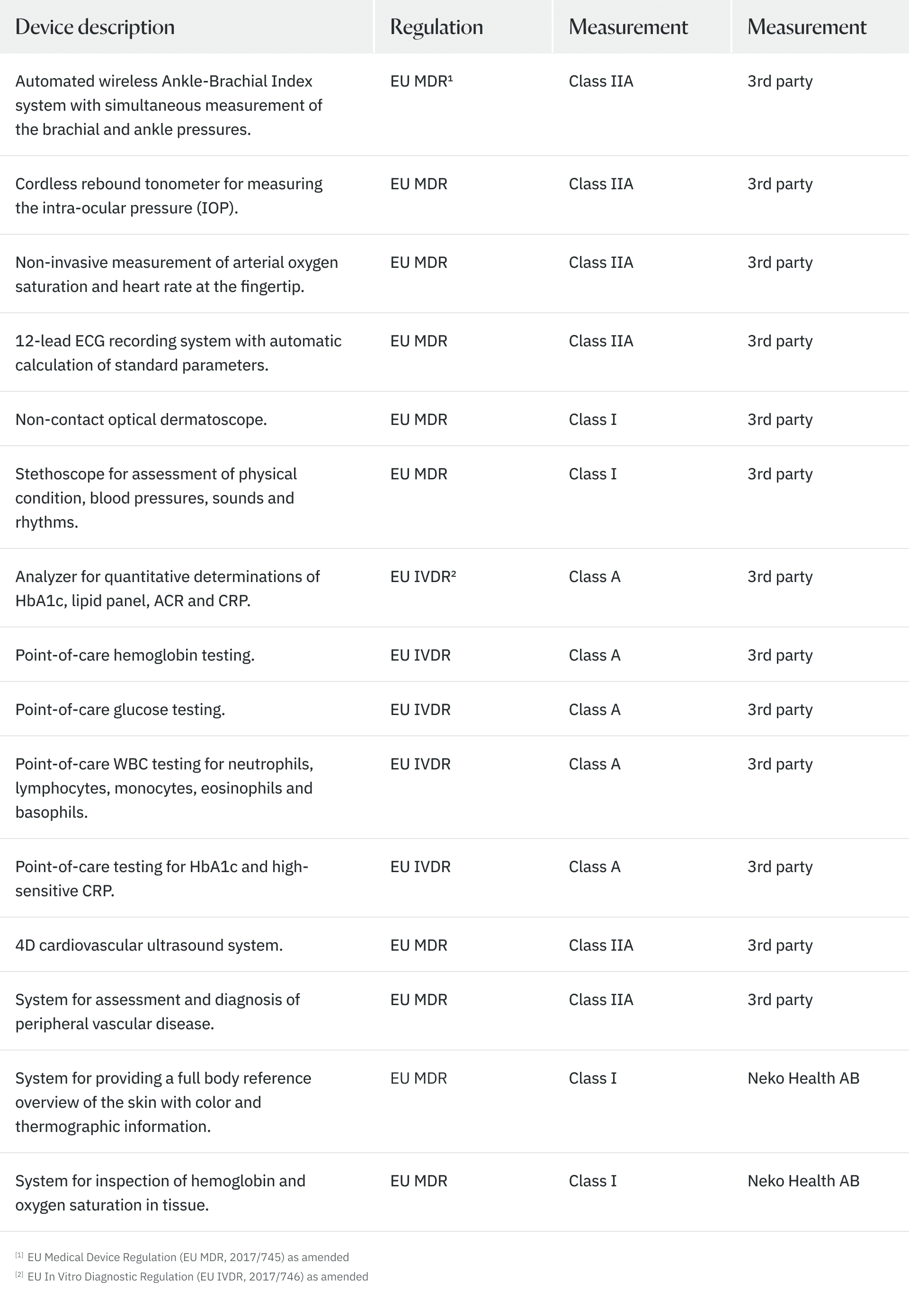Image resolution: width=909 pixels, height=1316 pixels.
Task: Click the Non-contact optical dermatoscope row text
Action: click(x=141, y=420)
